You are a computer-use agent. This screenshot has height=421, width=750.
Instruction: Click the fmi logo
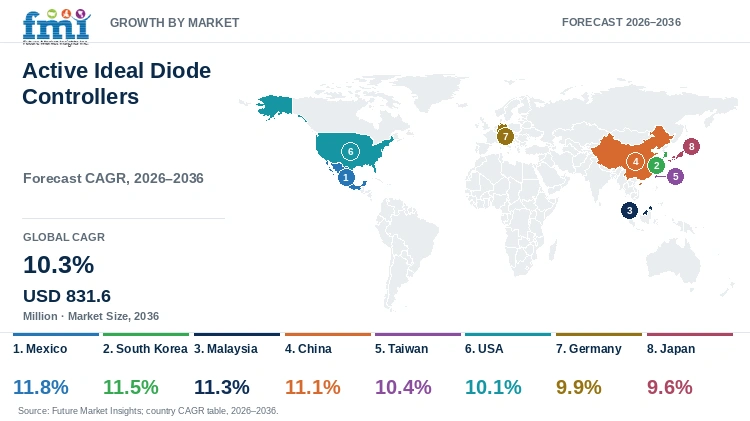56,27
